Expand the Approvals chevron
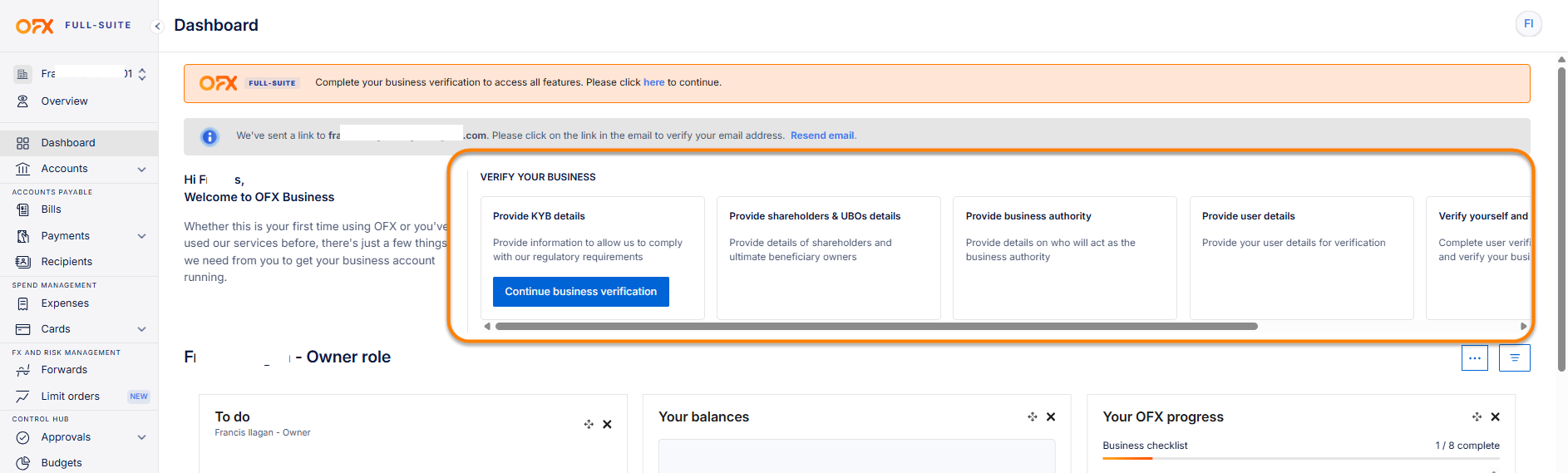The image size is (1568, 473). pos(141,437)
